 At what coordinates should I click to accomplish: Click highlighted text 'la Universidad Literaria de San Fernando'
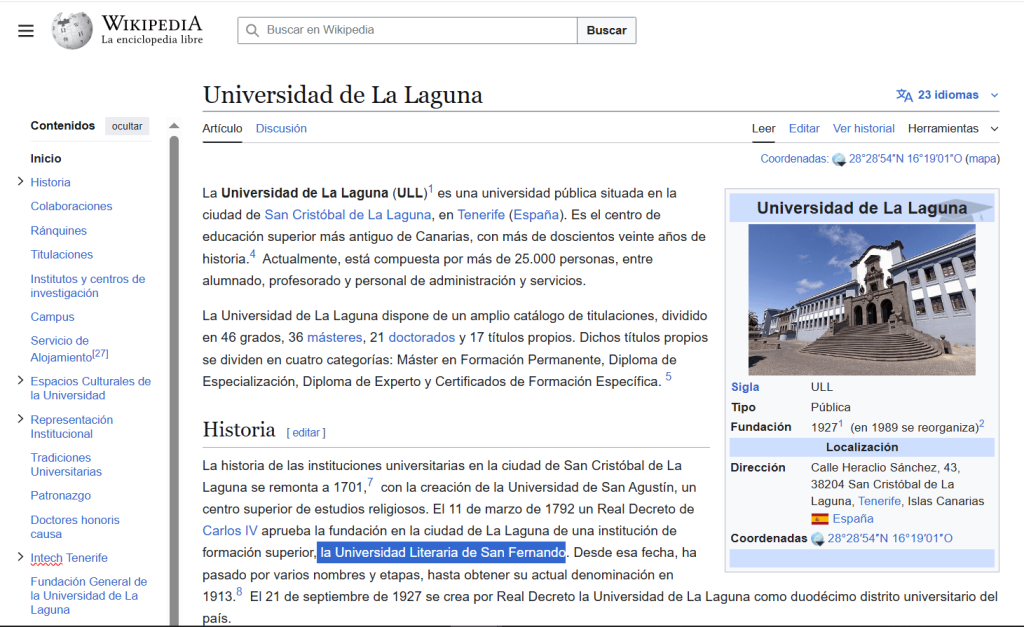point(441,553)
